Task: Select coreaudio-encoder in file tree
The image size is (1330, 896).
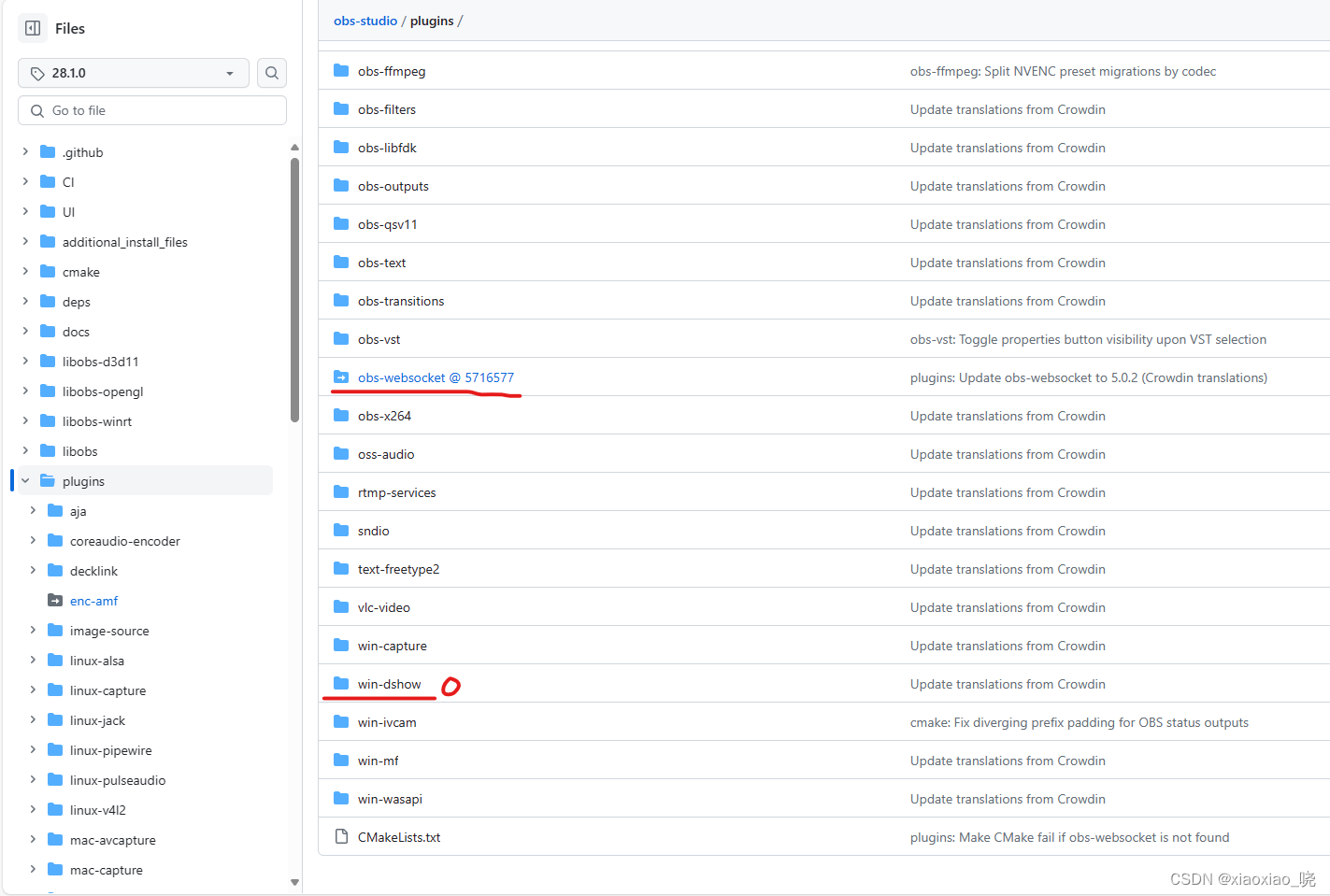Action: [x=125, y=541]
